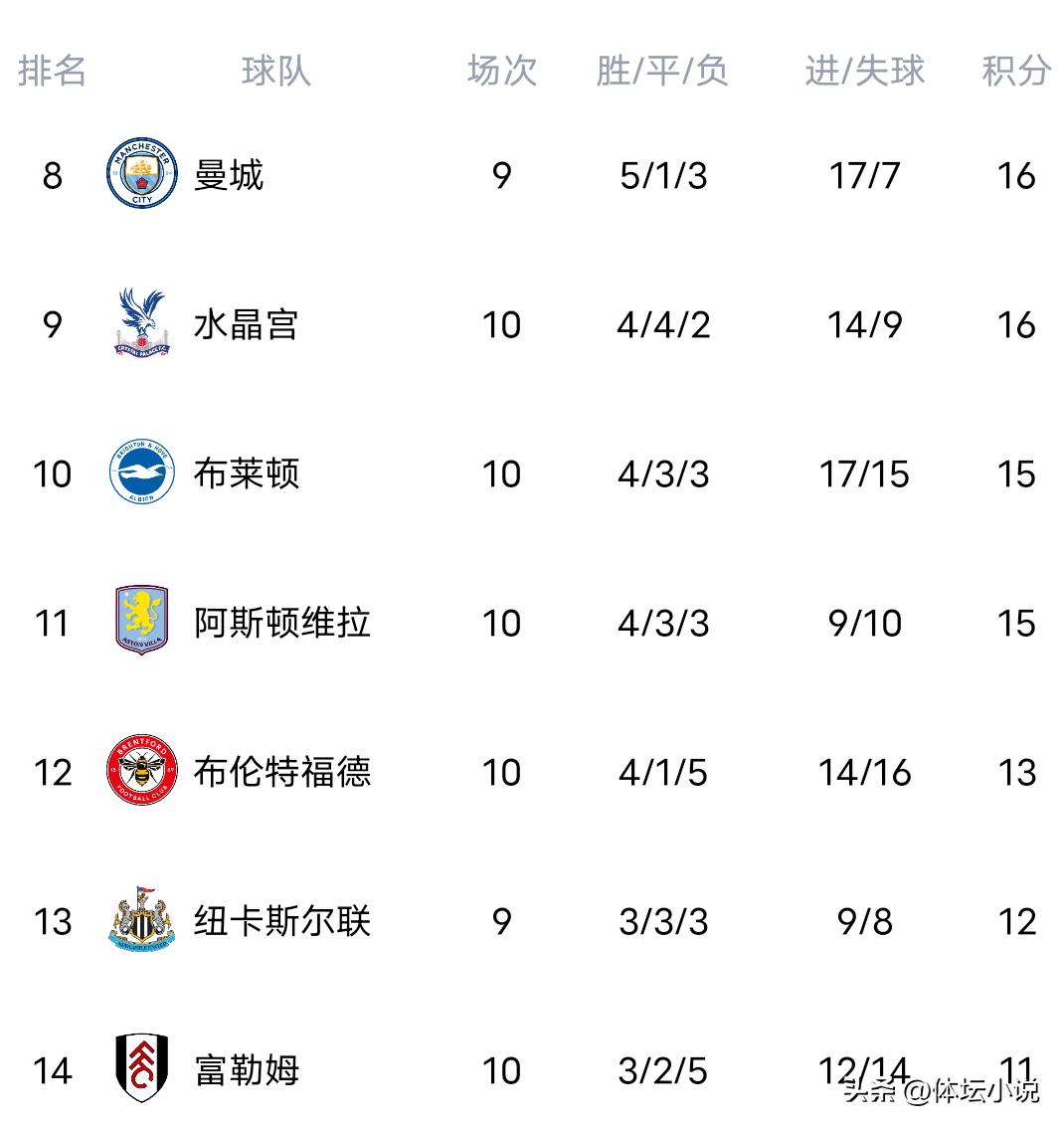The width and height of the screenshot is (1064, 1128).
Task: Sort table by 排名 column header
Action: tap(52, 71)
